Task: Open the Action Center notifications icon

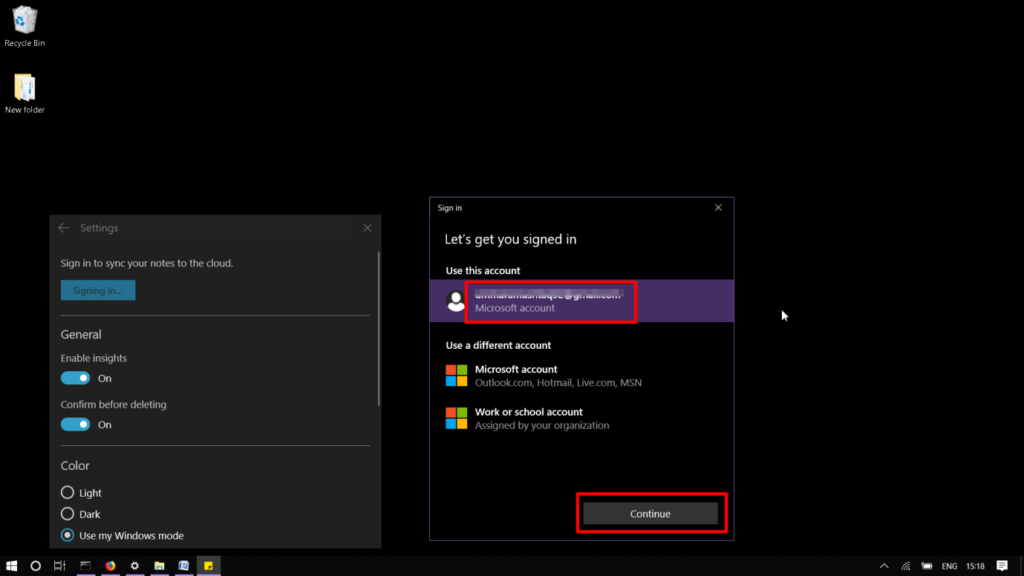Action: [1002, 566]
